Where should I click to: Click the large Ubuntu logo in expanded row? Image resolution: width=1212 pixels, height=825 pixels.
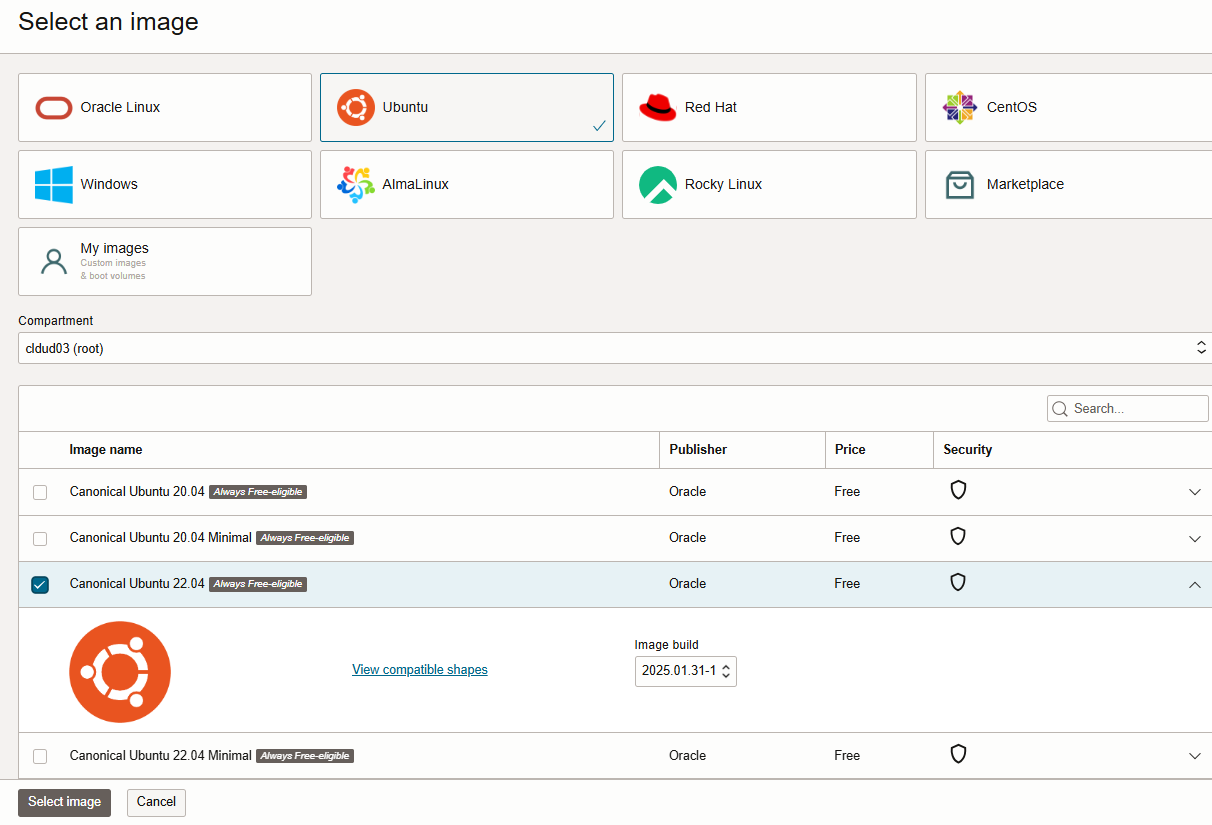[120, 672]
